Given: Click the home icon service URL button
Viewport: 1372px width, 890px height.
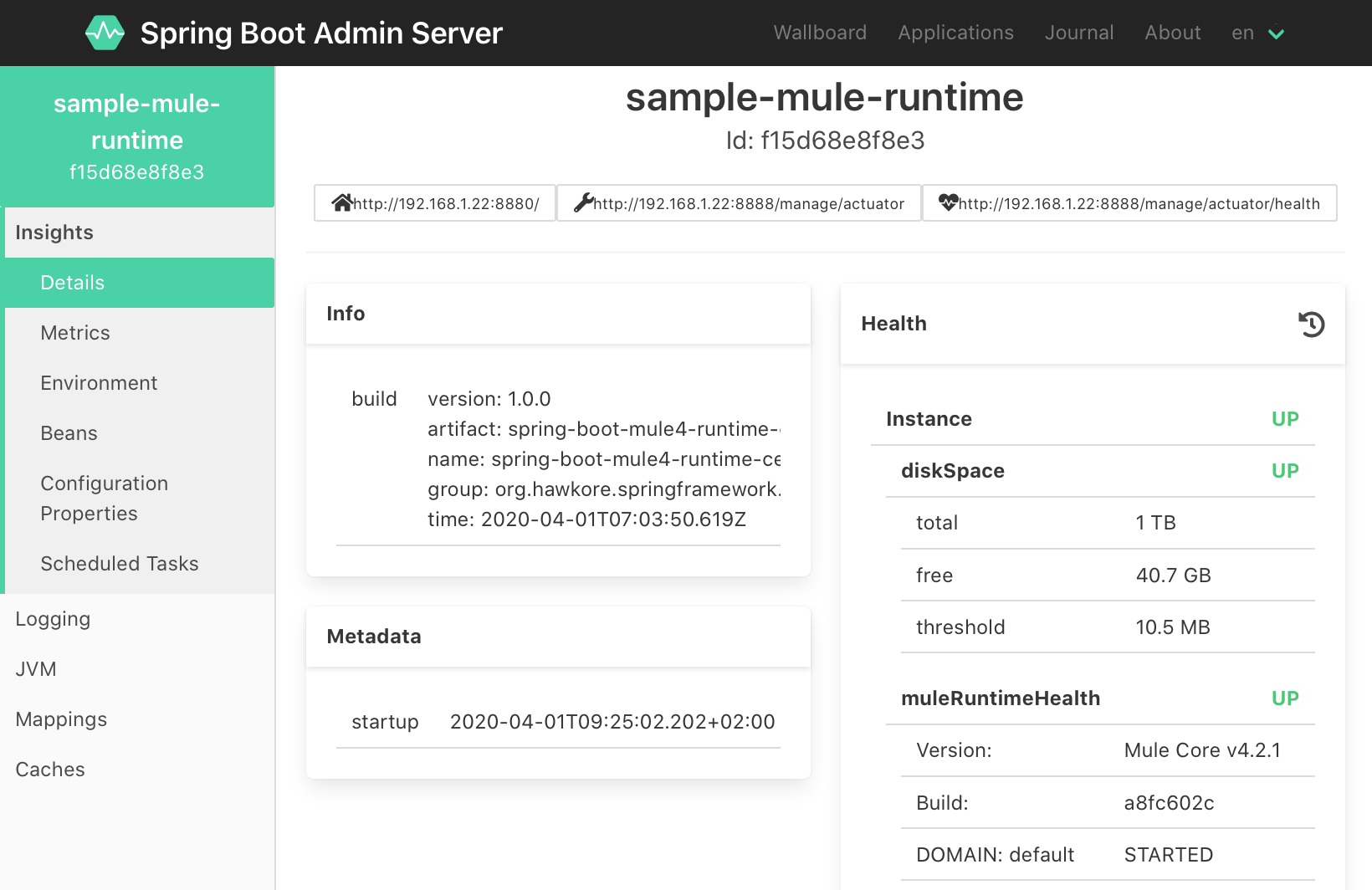Looking at the screenshot, I should (x=435, y=203).
